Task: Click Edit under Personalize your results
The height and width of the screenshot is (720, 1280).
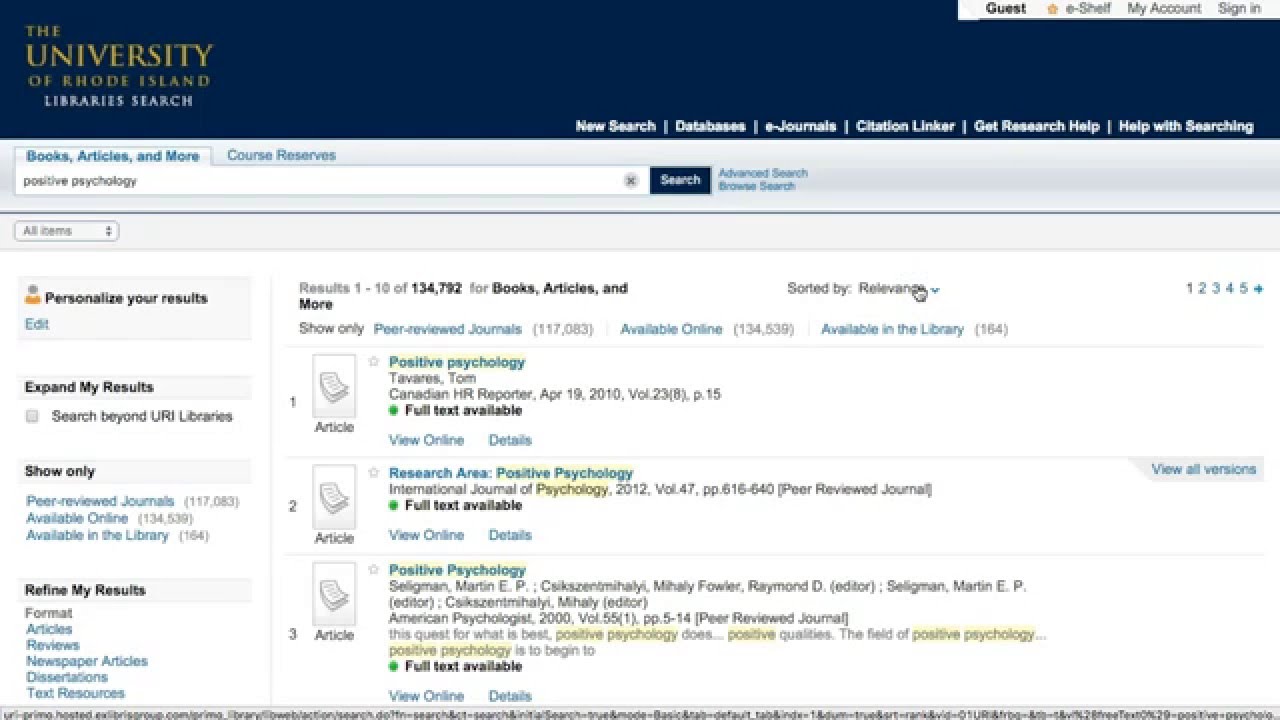Action: pos(37,324)
